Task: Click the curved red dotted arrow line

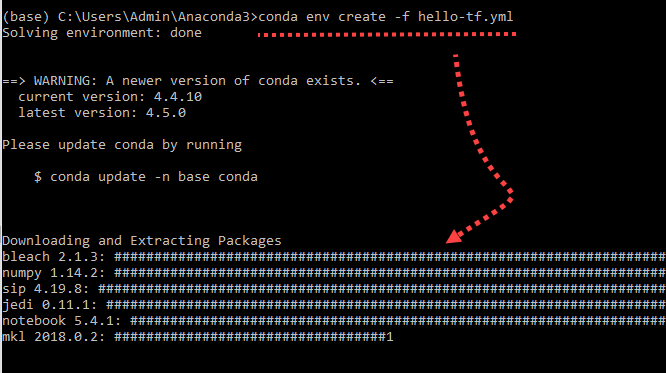Action: pos(482,143)
